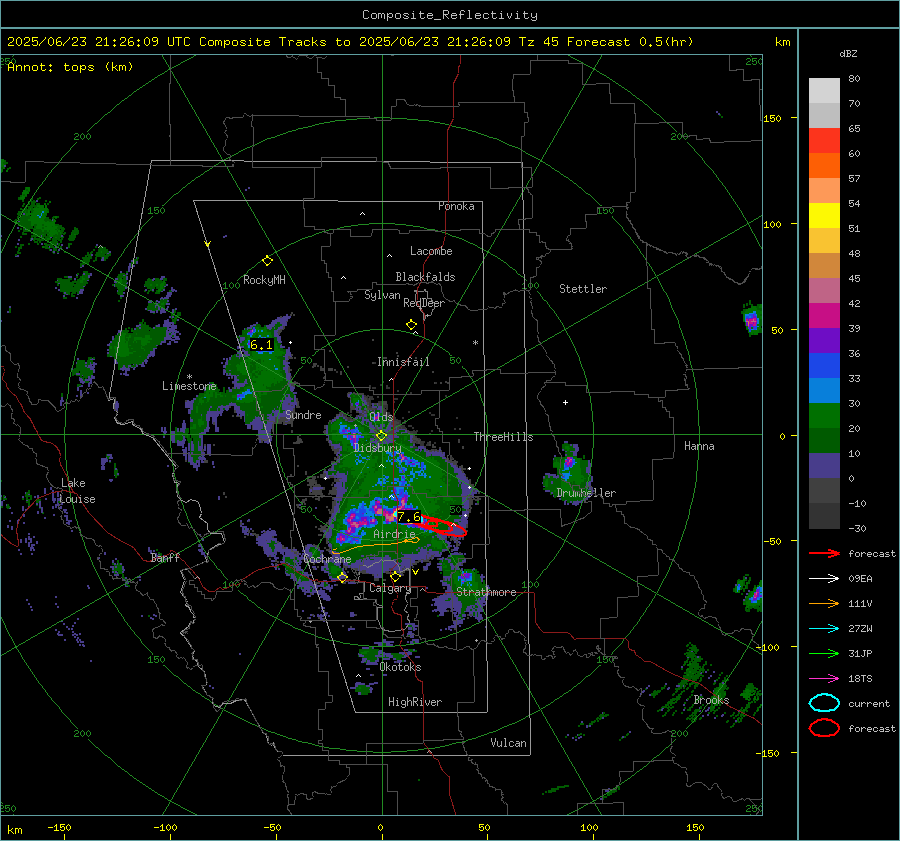Click the RockyMH label
The height and width of the screenshot is (841, 900).
click(264, 280)
